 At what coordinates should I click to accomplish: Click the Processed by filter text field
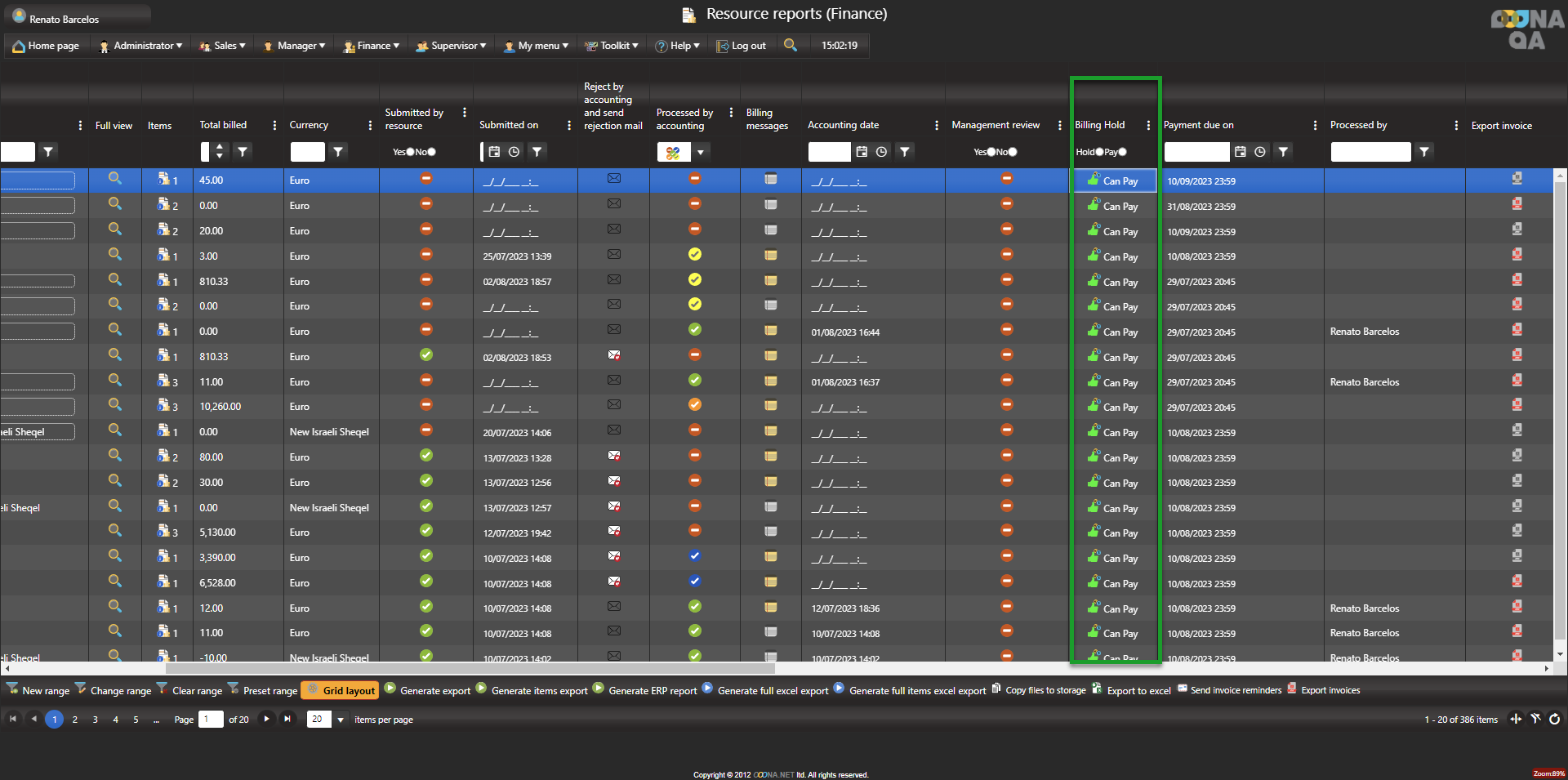pos(1370,152)
